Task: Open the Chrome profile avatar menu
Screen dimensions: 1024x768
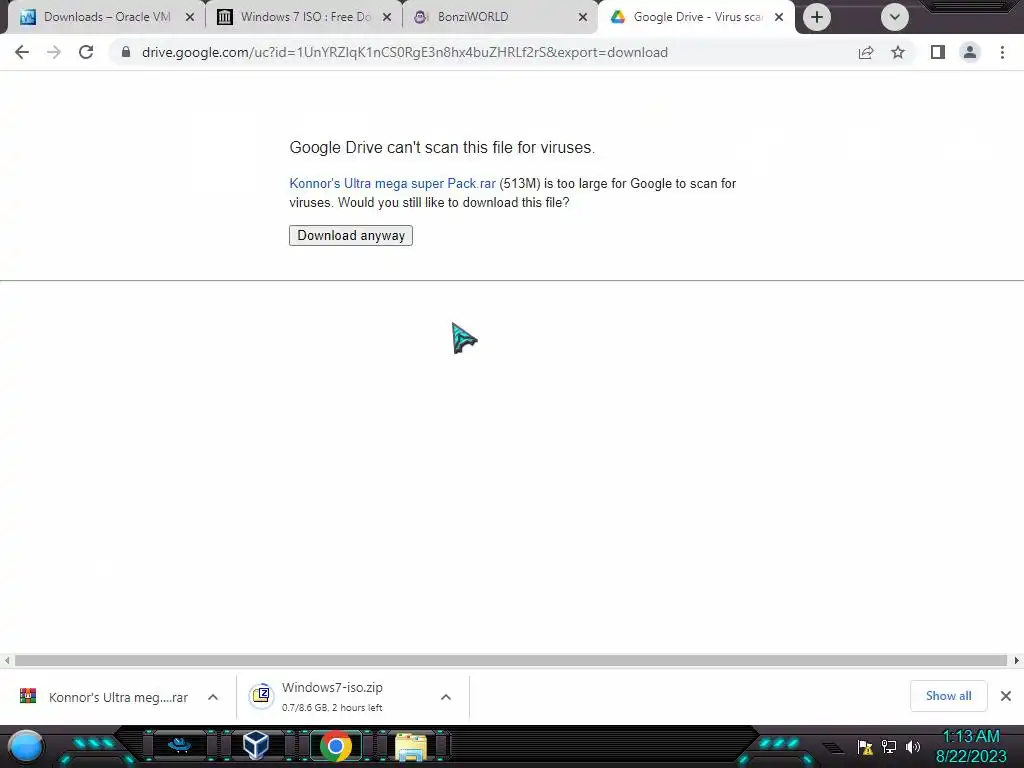Action: pyautogui.click(x=970, y=52)
